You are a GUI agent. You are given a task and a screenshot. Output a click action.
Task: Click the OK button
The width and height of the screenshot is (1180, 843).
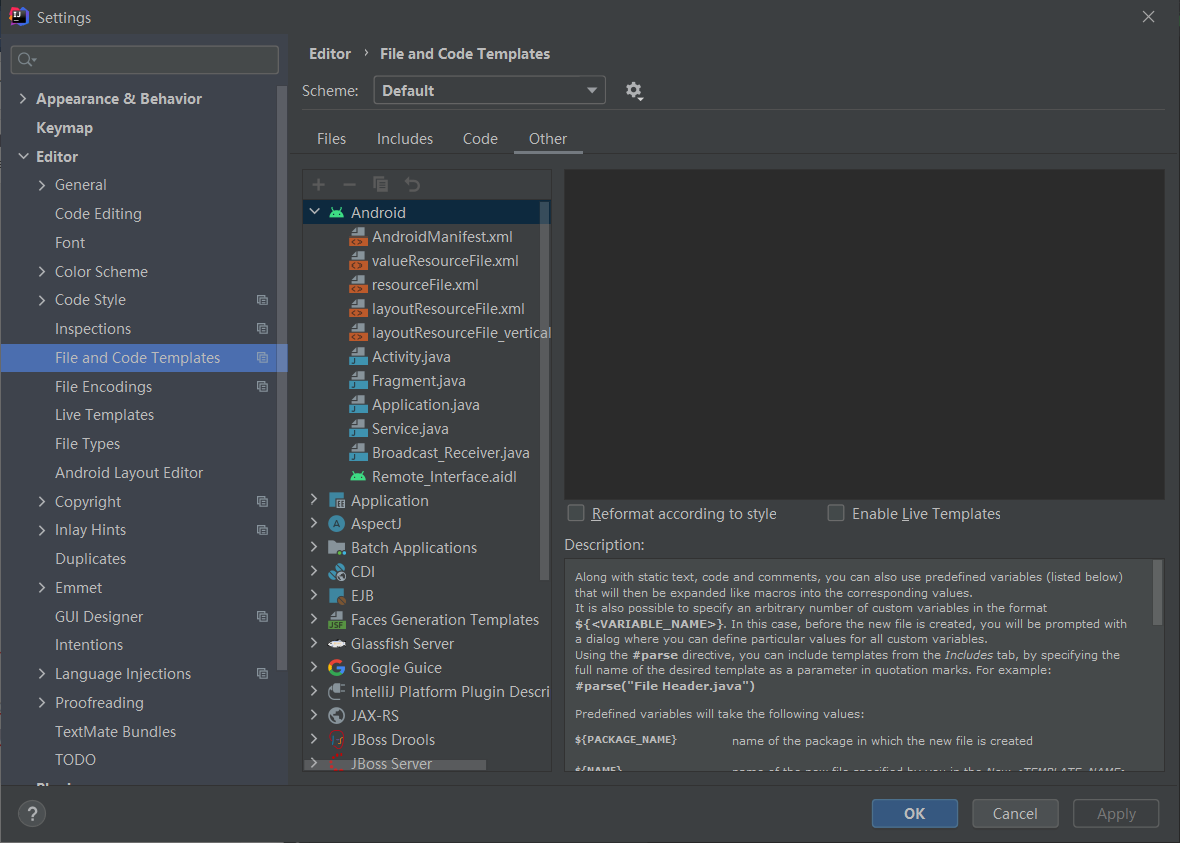(914, 814)
